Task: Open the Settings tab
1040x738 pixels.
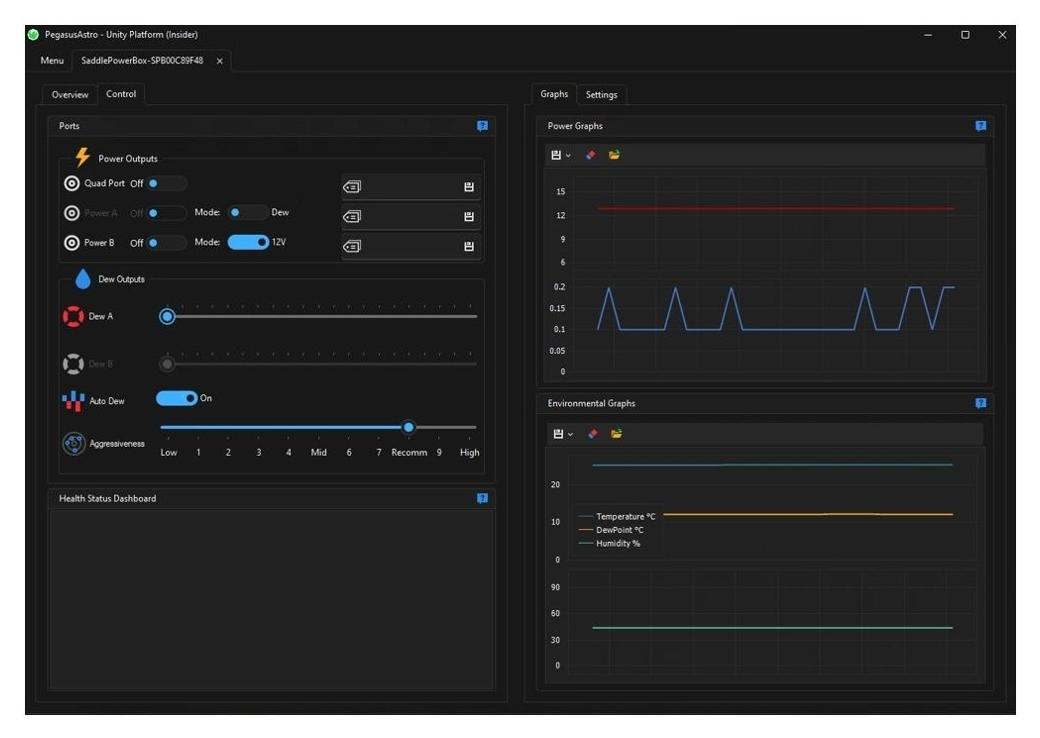Action: coord(601,95)
